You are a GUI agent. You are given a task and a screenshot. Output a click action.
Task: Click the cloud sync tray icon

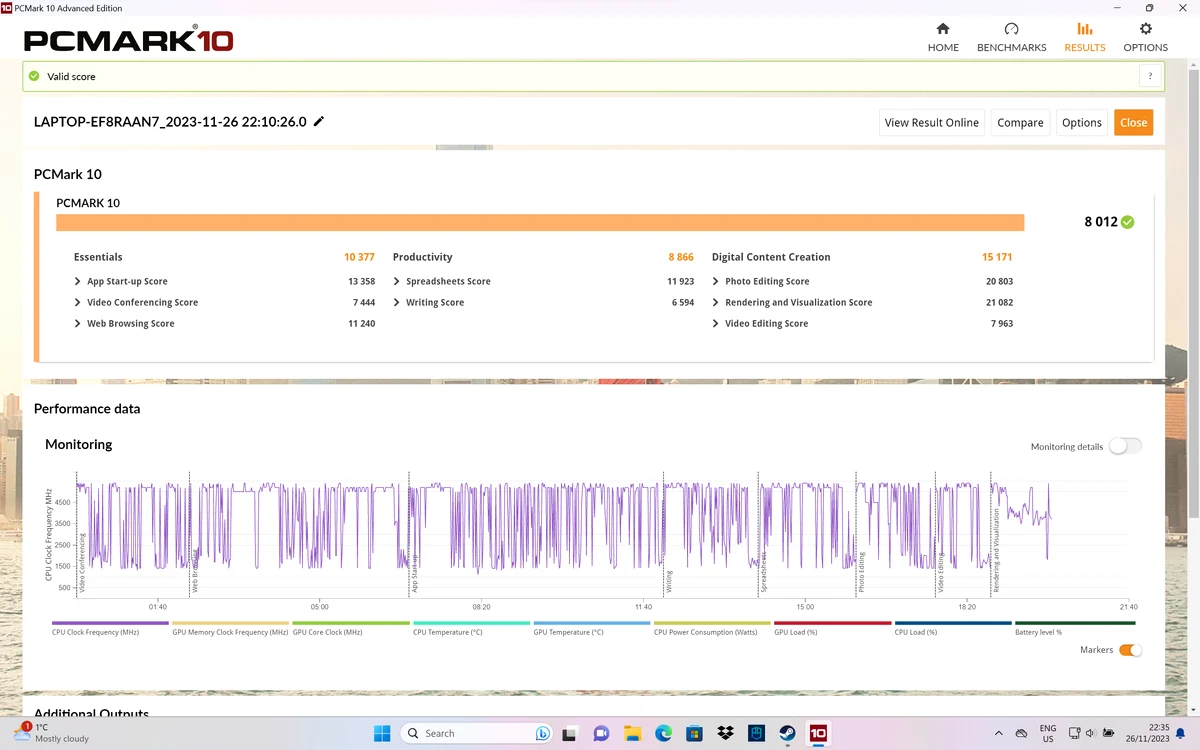(1021, 733)
